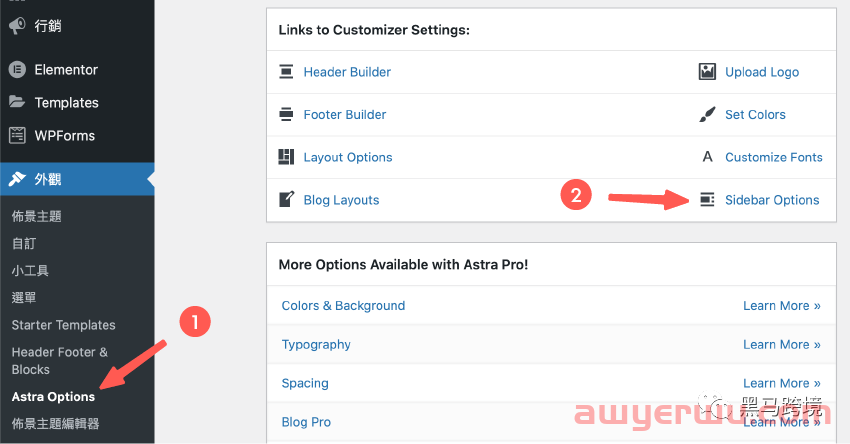Click the Layout Options grid icon

pyautogui.click(x=286, y=157)
